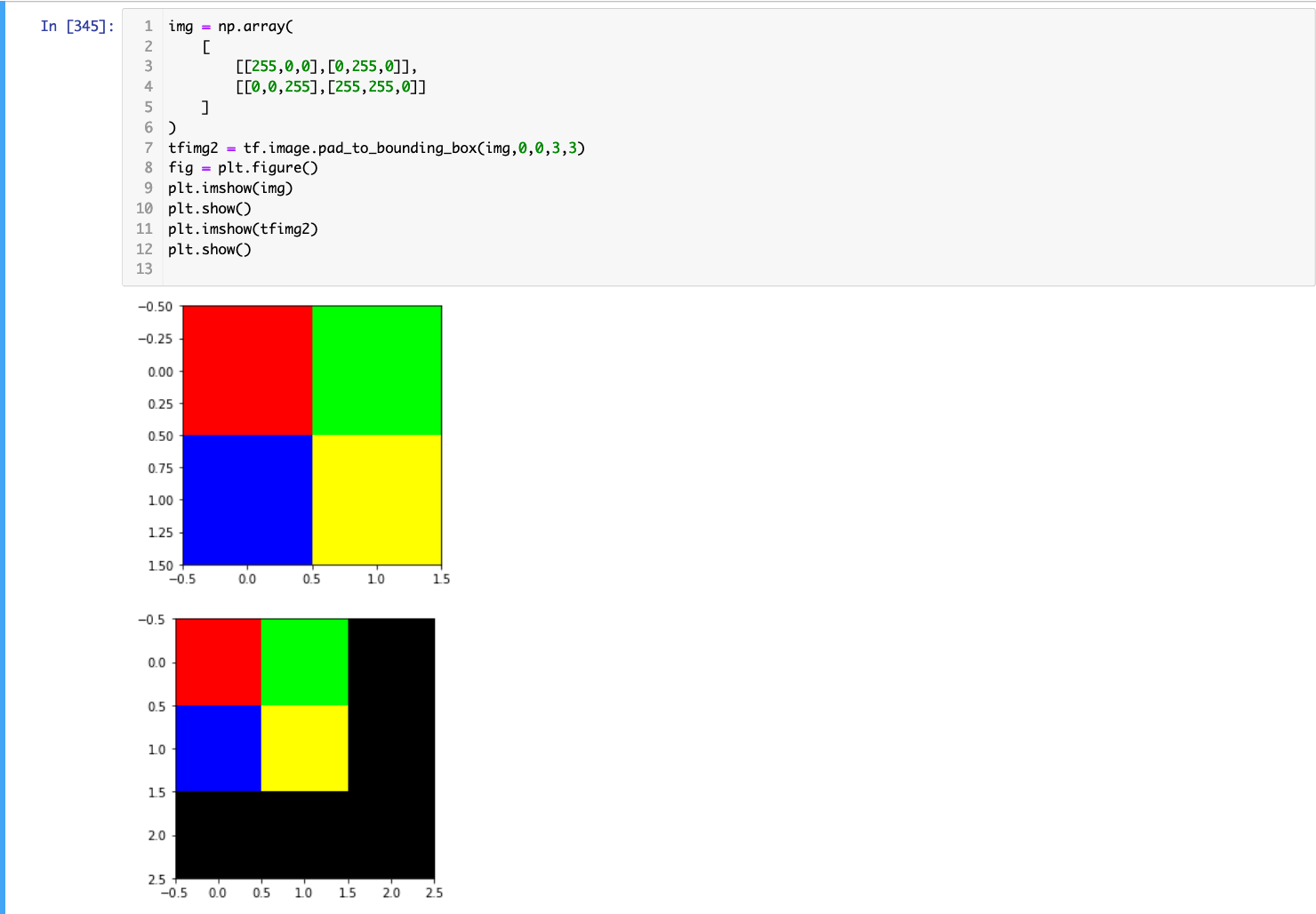Click empty code line 13

point(738,269)
